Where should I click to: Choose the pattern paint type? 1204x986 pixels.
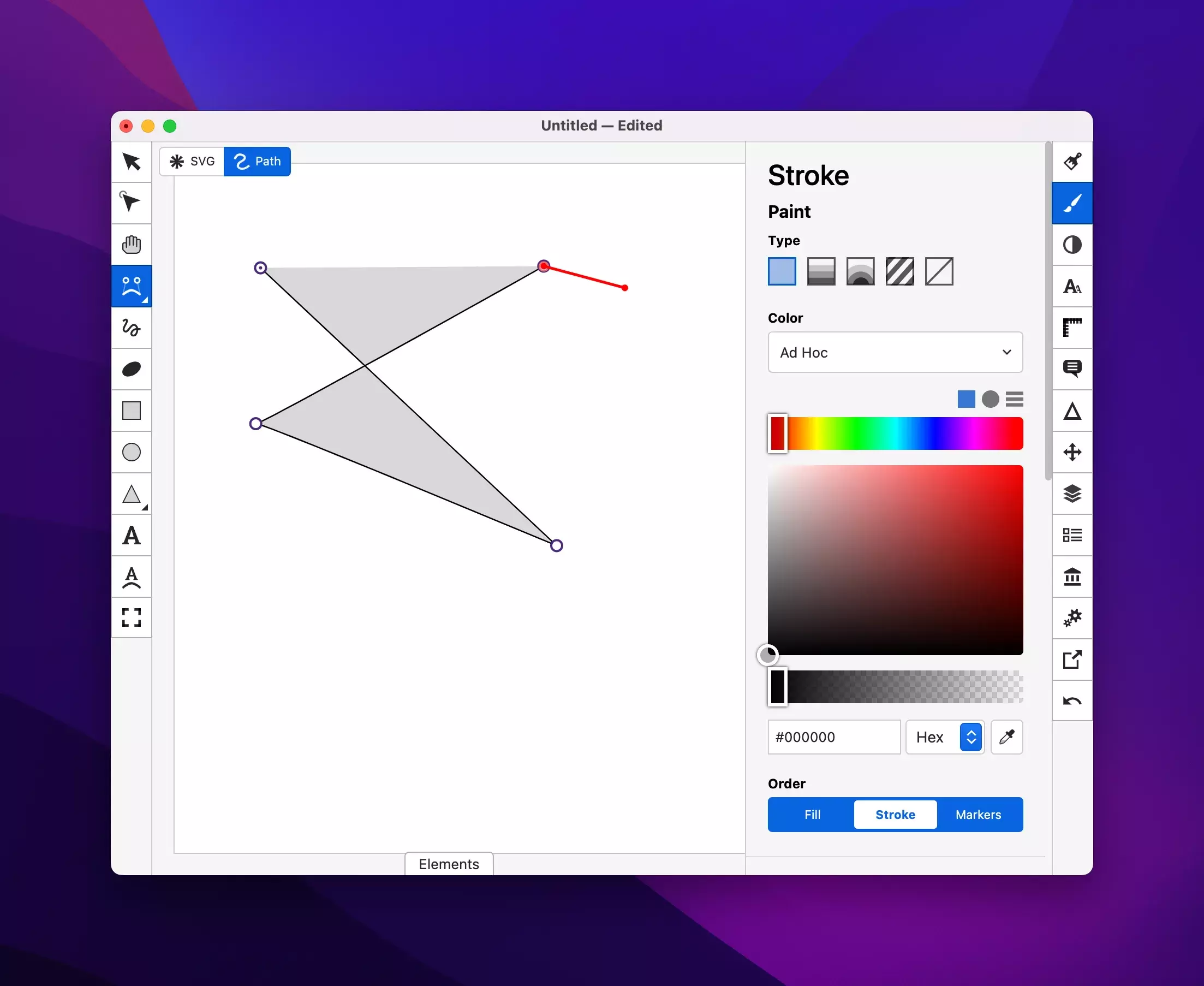(899, 271)
